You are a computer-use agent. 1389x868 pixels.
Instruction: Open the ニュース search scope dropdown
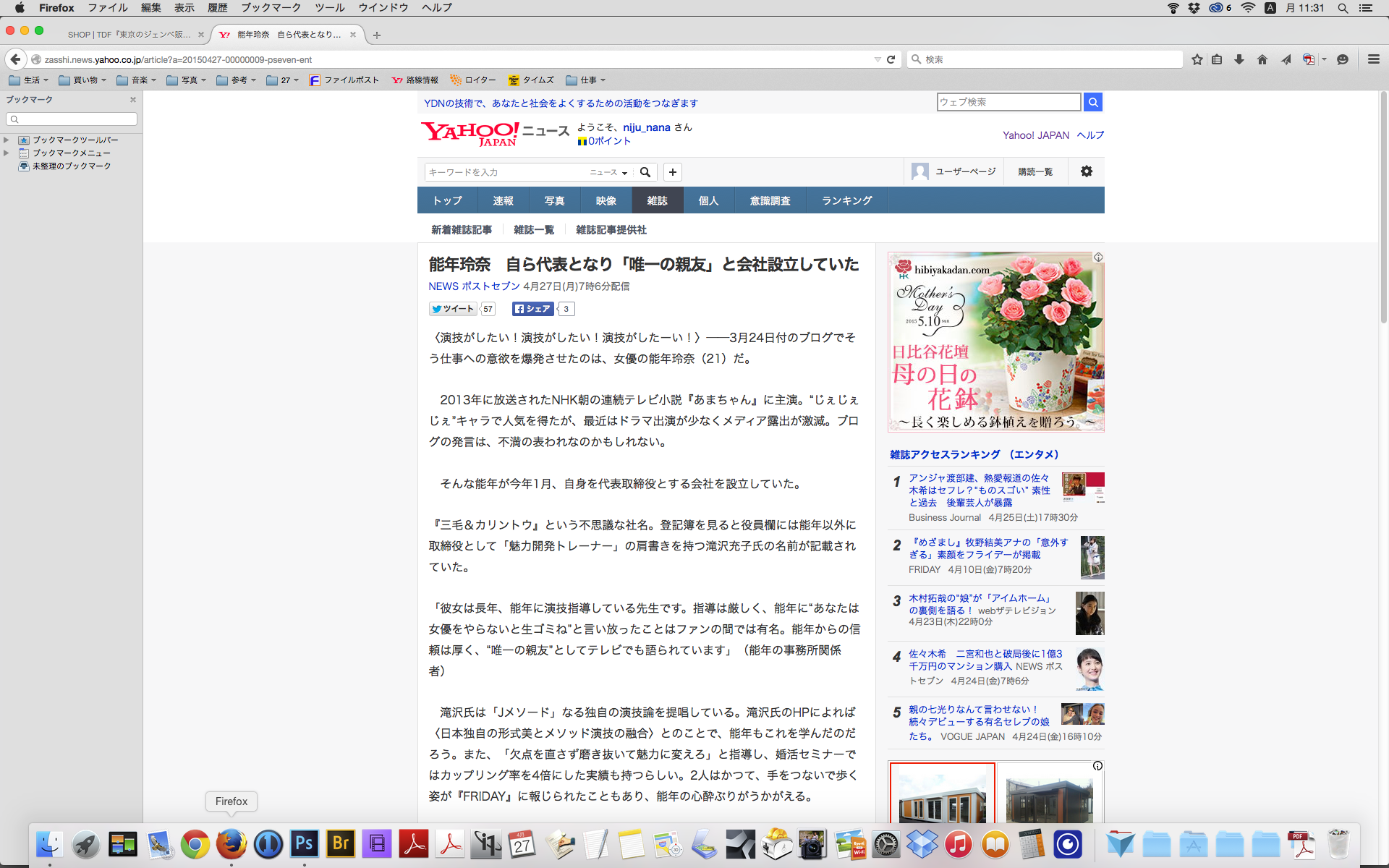pyautogui.click(x=608, y=172)
